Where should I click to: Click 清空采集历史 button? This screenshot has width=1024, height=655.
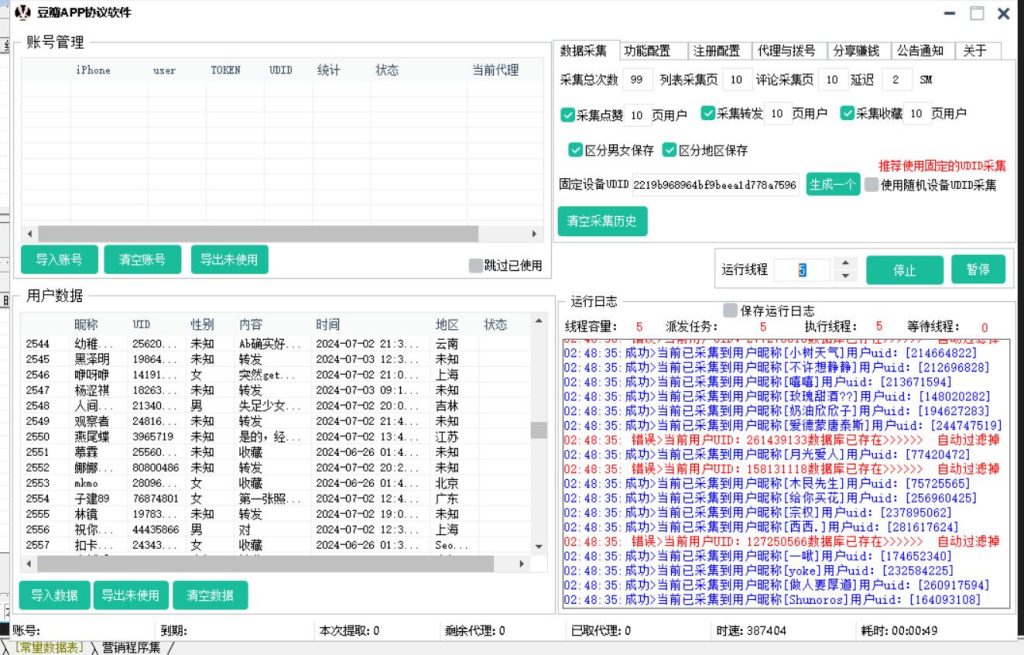602,221
